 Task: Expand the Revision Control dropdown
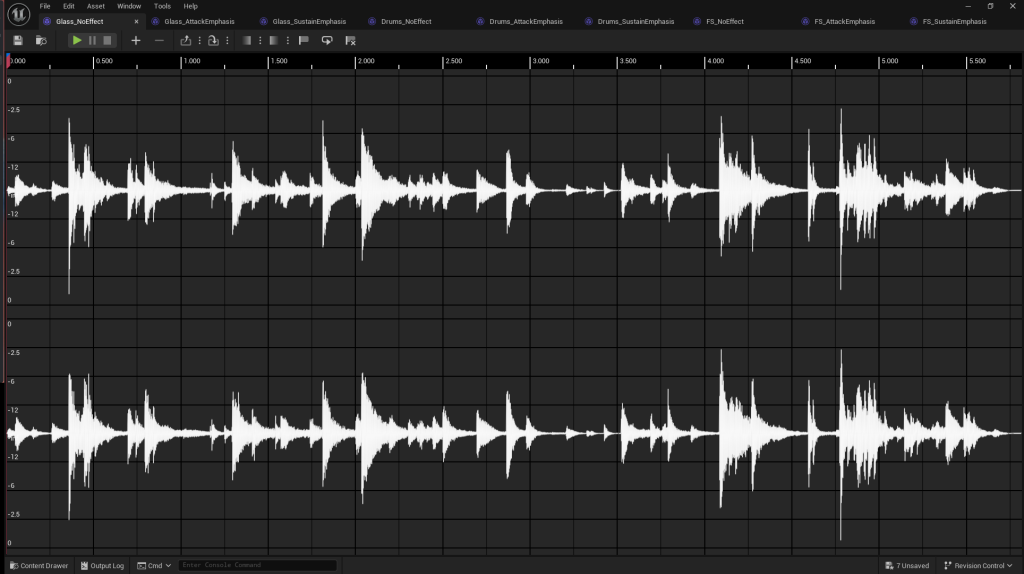978,566
